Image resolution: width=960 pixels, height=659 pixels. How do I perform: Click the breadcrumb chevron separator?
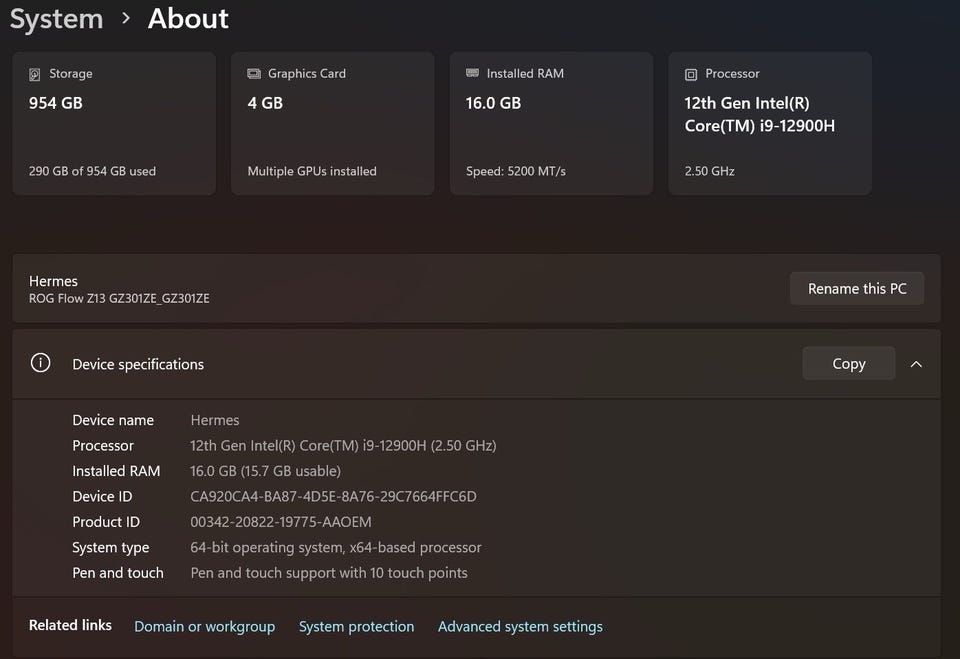(126, 18)
